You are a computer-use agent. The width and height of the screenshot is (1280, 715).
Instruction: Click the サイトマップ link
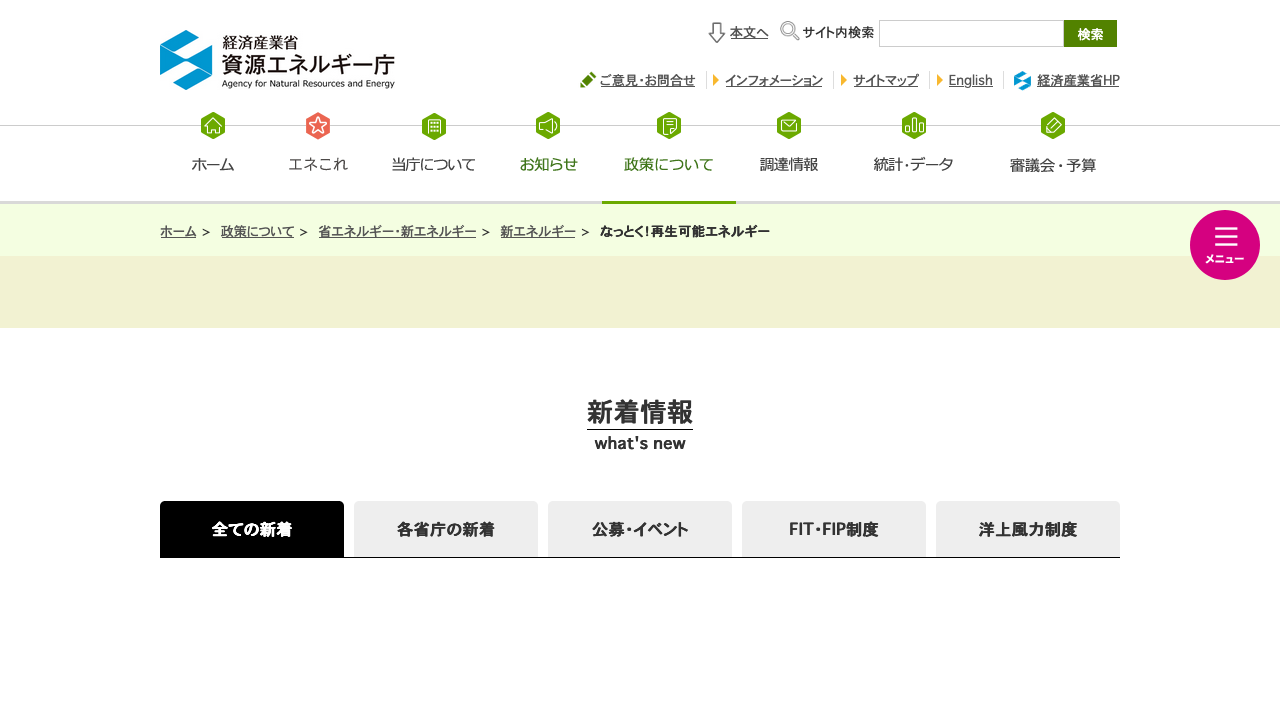[x=884, y=80]
